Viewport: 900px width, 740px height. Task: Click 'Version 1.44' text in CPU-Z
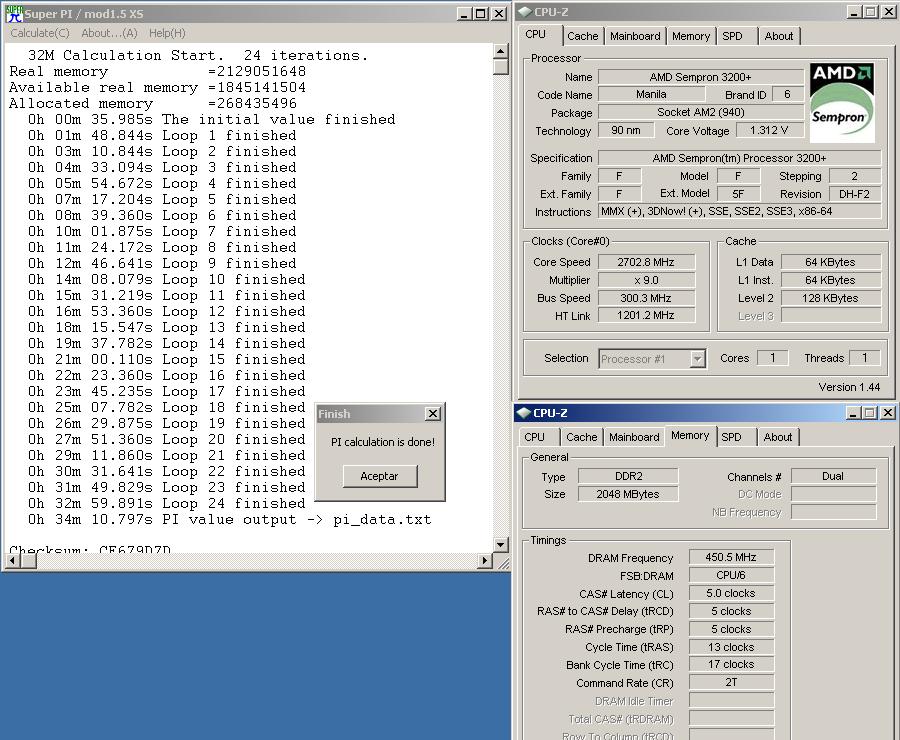pyautogui.click(x=849, y=387)
